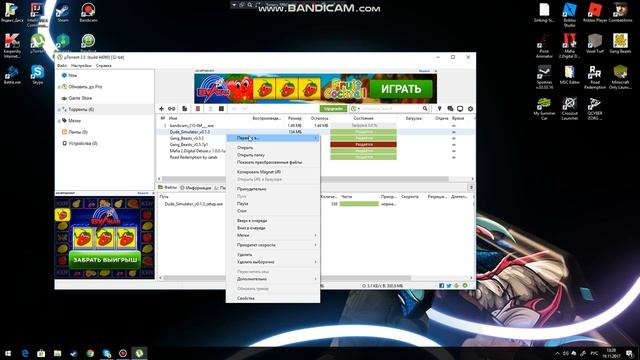This screenshot has height=360, width=640.
Task: Click the Windows Start button
Action: point(8,353)
